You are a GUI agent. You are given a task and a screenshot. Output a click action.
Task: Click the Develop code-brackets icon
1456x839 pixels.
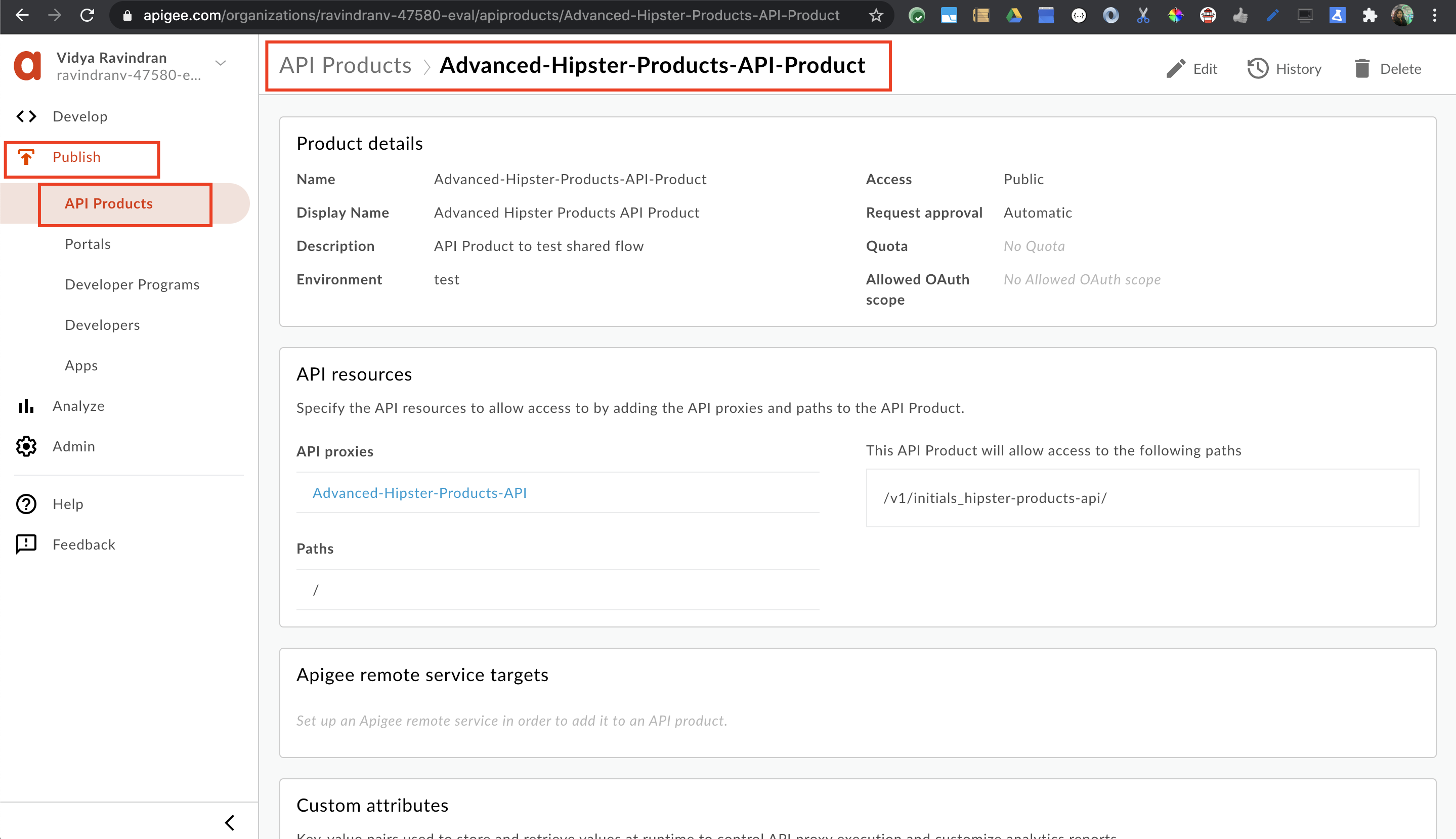(x=26, y=116)
